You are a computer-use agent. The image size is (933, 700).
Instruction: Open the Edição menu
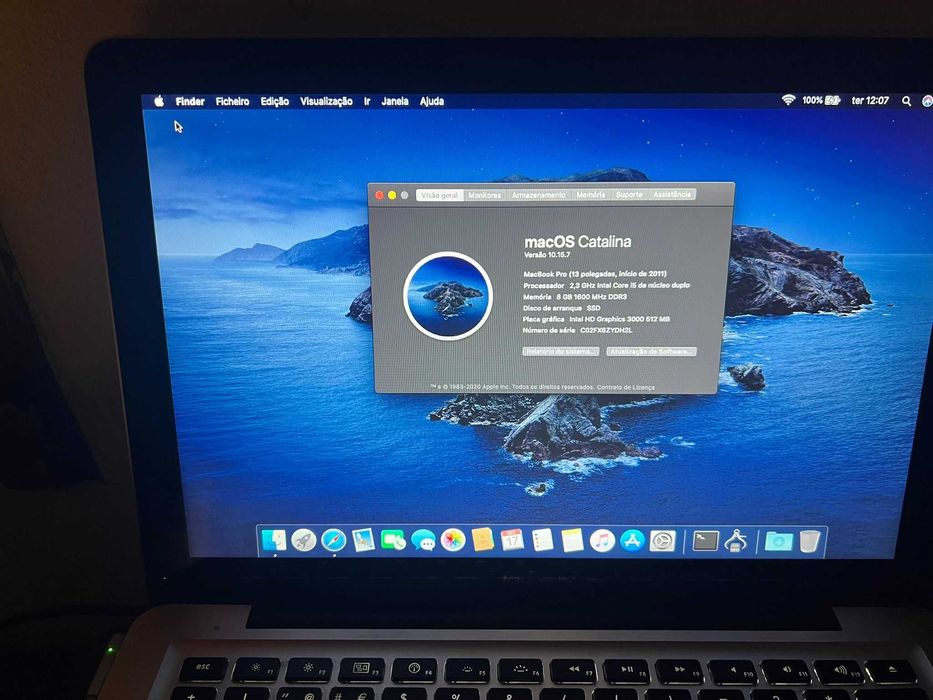pos(274,101)
